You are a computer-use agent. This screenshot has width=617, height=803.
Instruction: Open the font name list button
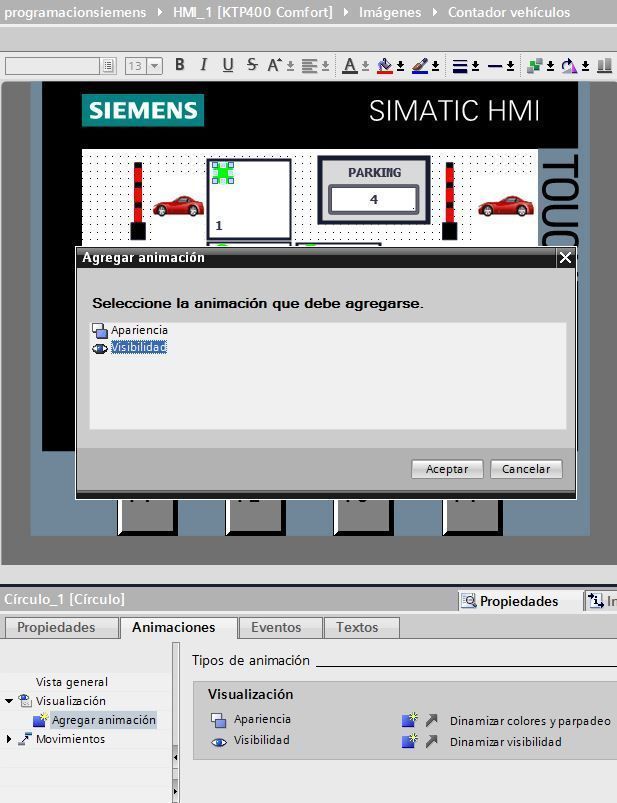108,66
